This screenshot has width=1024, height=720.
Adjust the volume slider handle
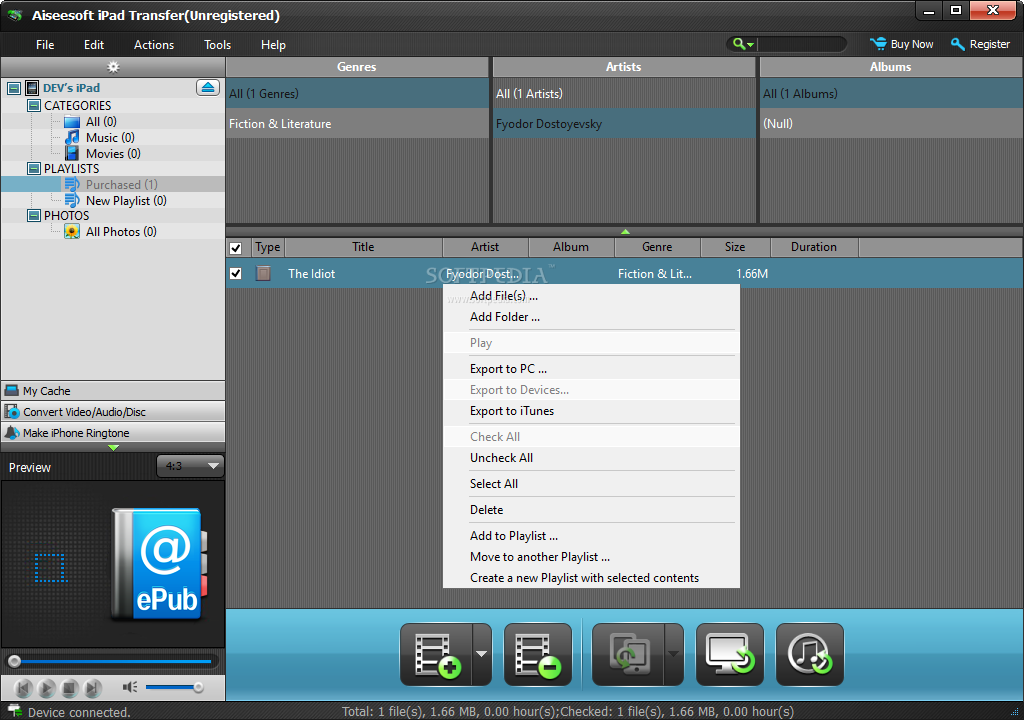pyautogui.click(x=198, y=687)
